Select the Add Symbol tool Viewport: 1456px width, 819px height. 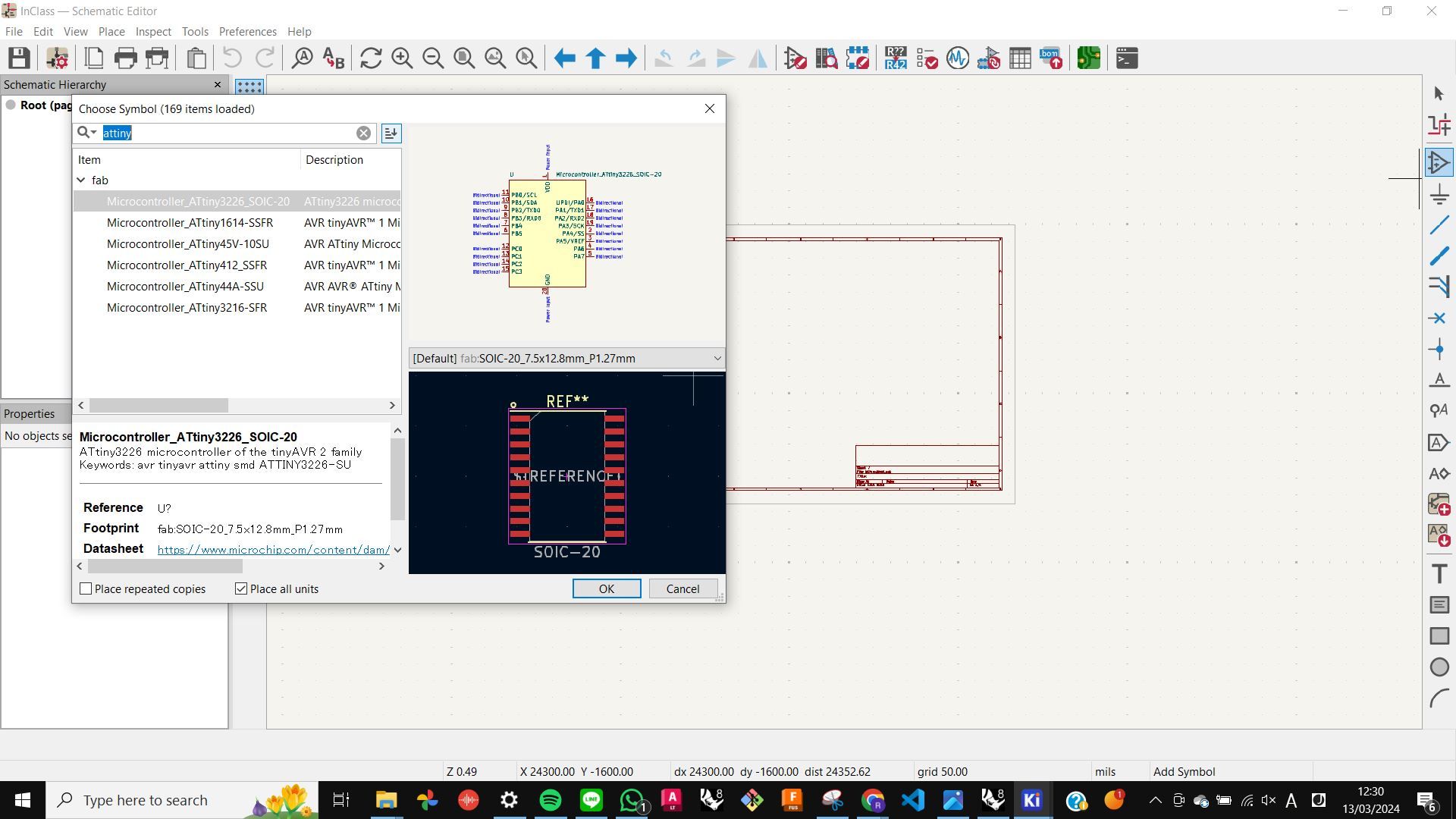1439,163
